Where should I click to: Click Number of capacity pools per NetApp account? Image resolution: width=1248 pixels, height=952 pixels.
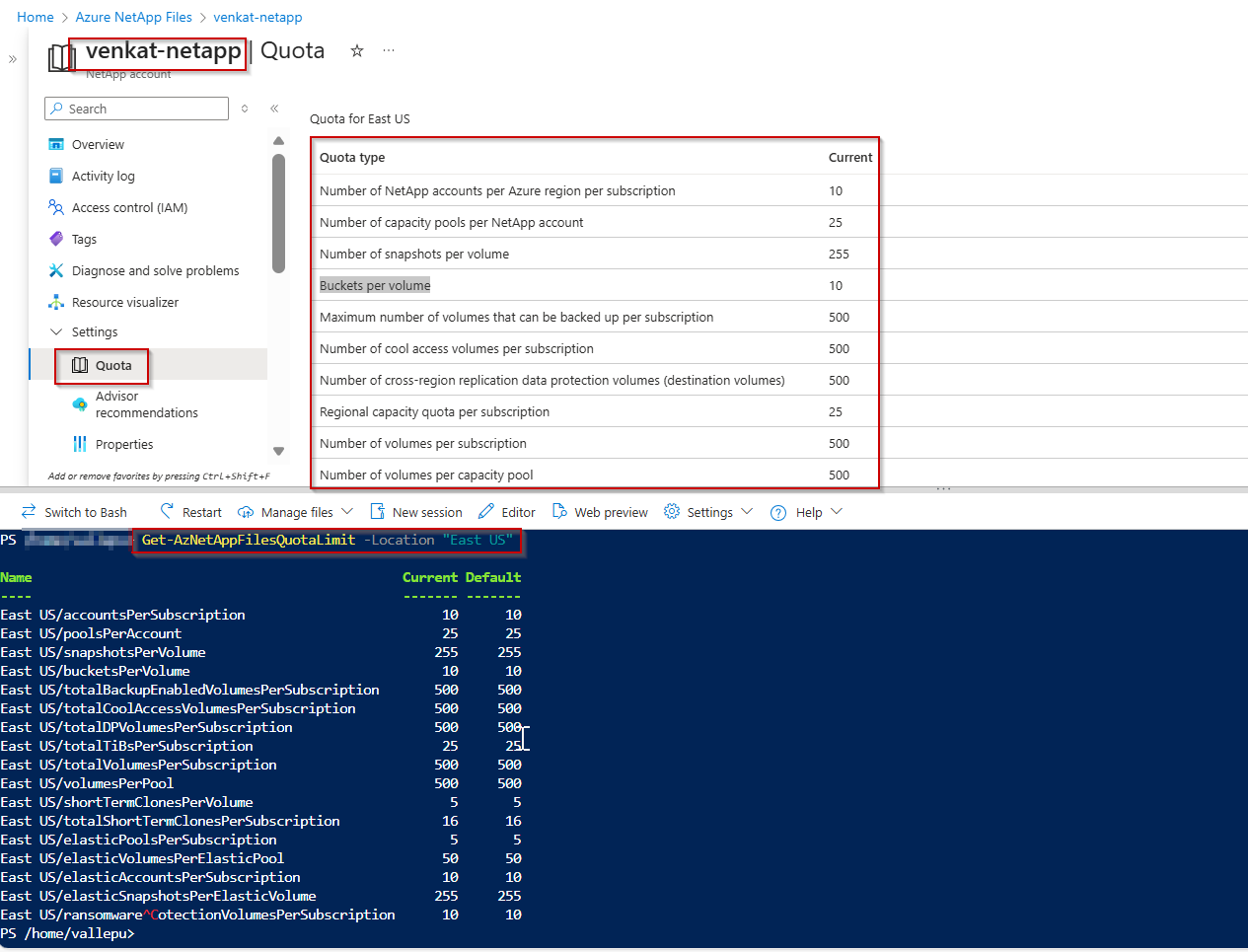pyautogui.click(x=451, y=222)
